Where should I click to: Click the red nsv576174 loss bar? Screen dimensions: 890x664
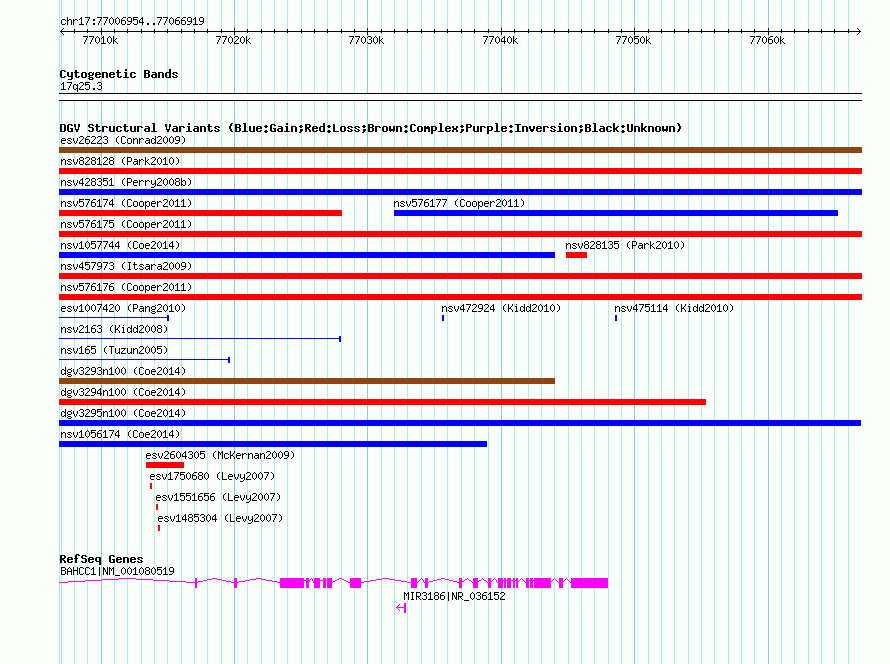(200, 213)
